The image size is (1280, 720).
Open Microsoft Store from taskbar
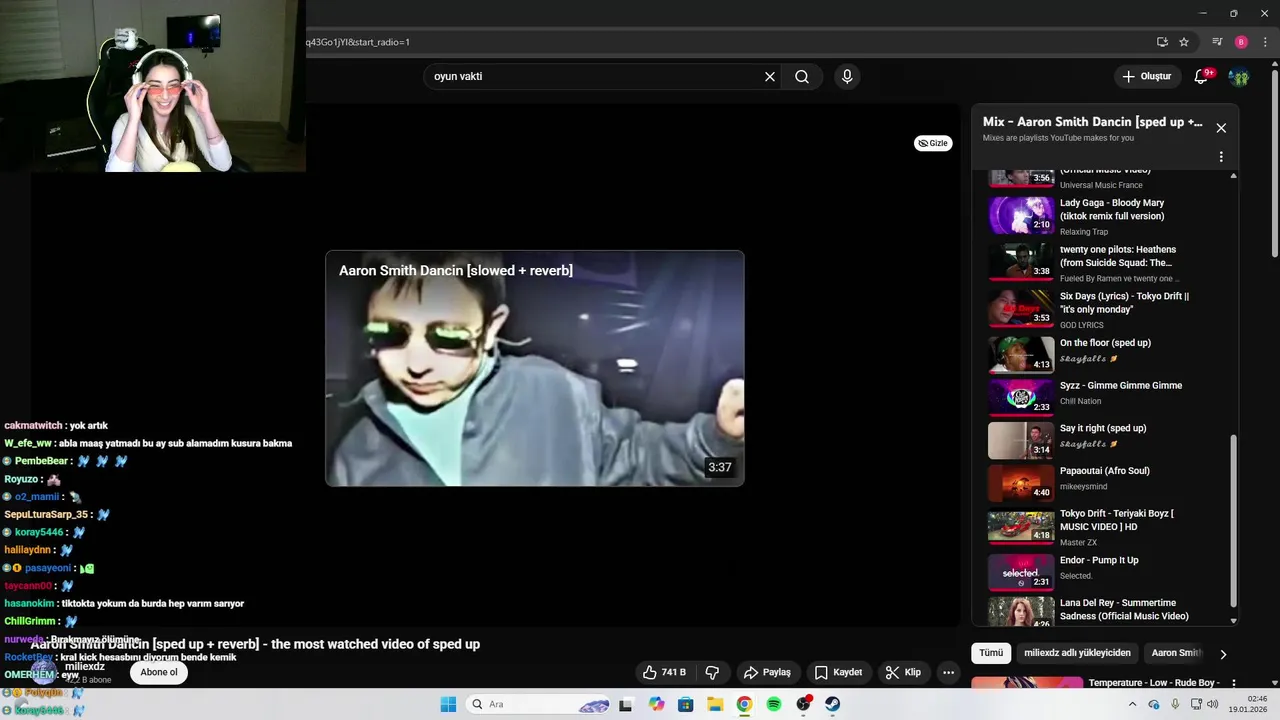686,704
